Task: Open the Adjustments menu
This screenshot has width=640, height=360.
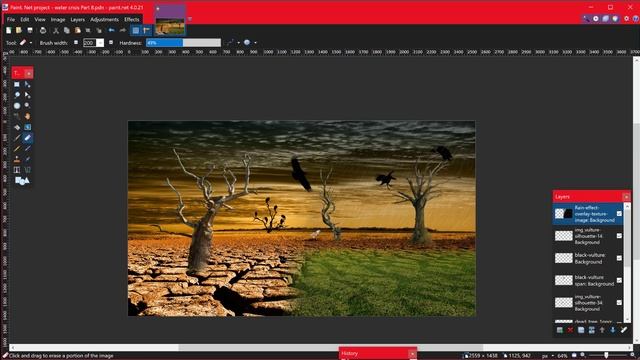Action: tap(104, 20)
